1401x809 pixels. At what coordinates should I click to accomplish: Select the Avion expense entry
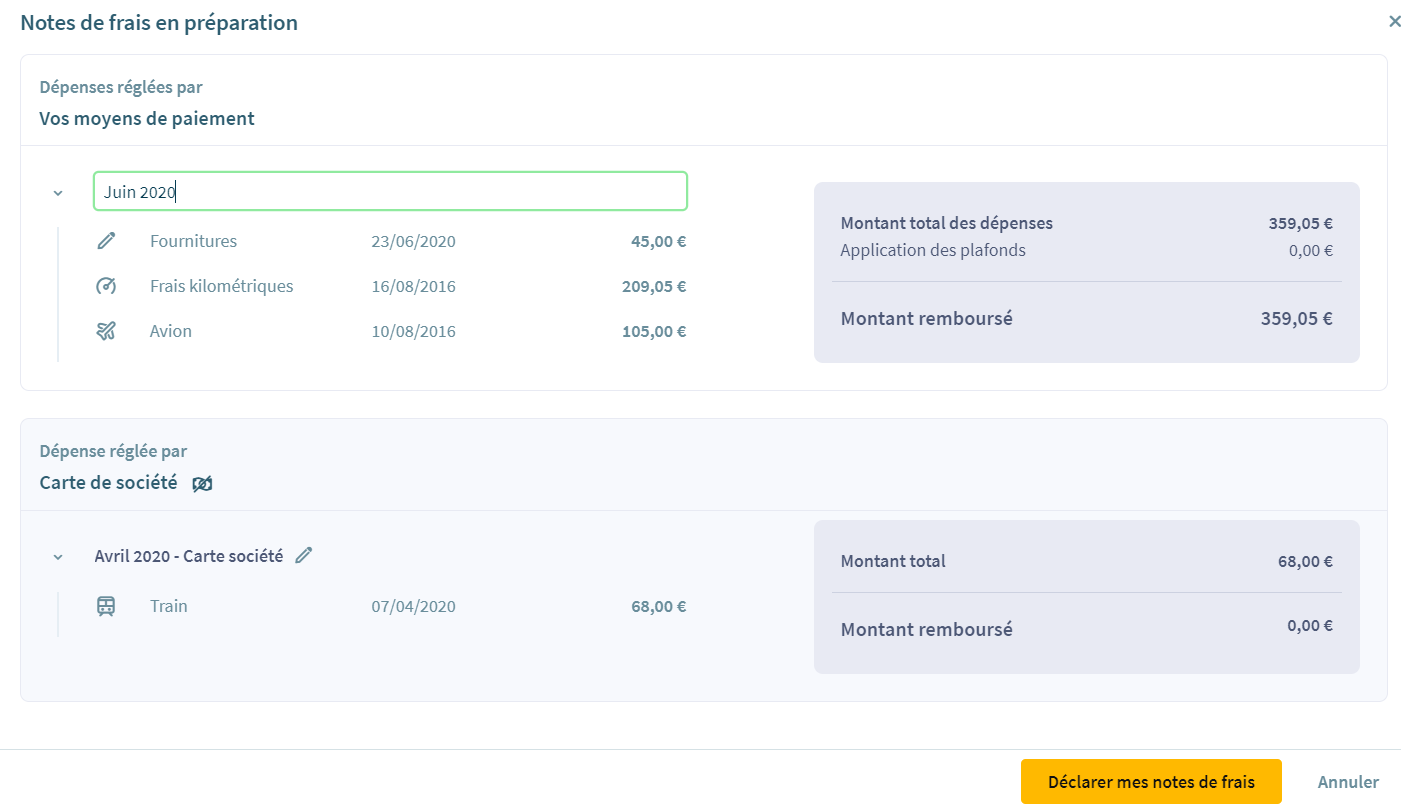point(171,331)
